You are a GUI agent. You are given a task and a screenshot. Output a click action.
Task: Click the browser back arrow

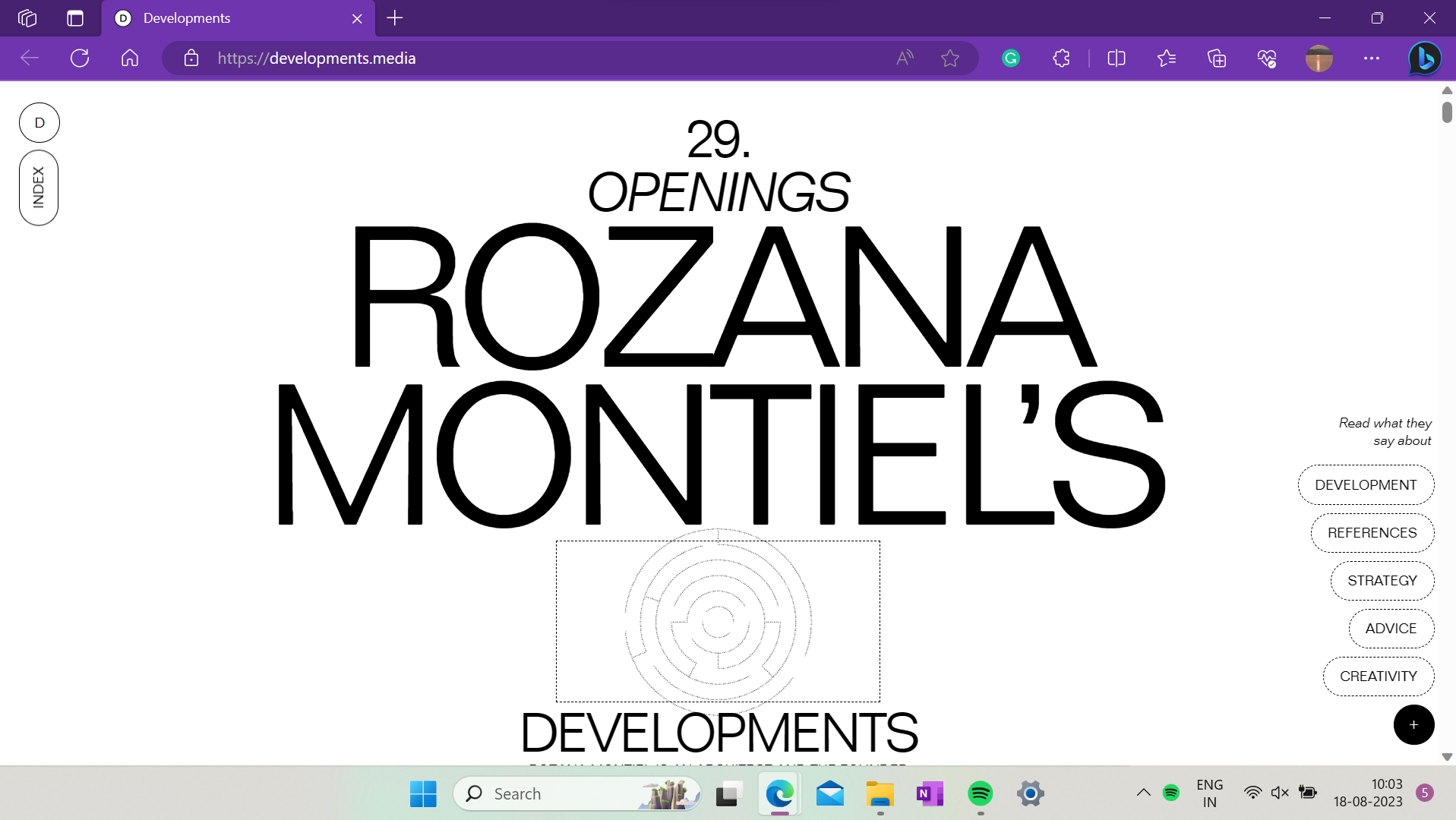(29, 58)
